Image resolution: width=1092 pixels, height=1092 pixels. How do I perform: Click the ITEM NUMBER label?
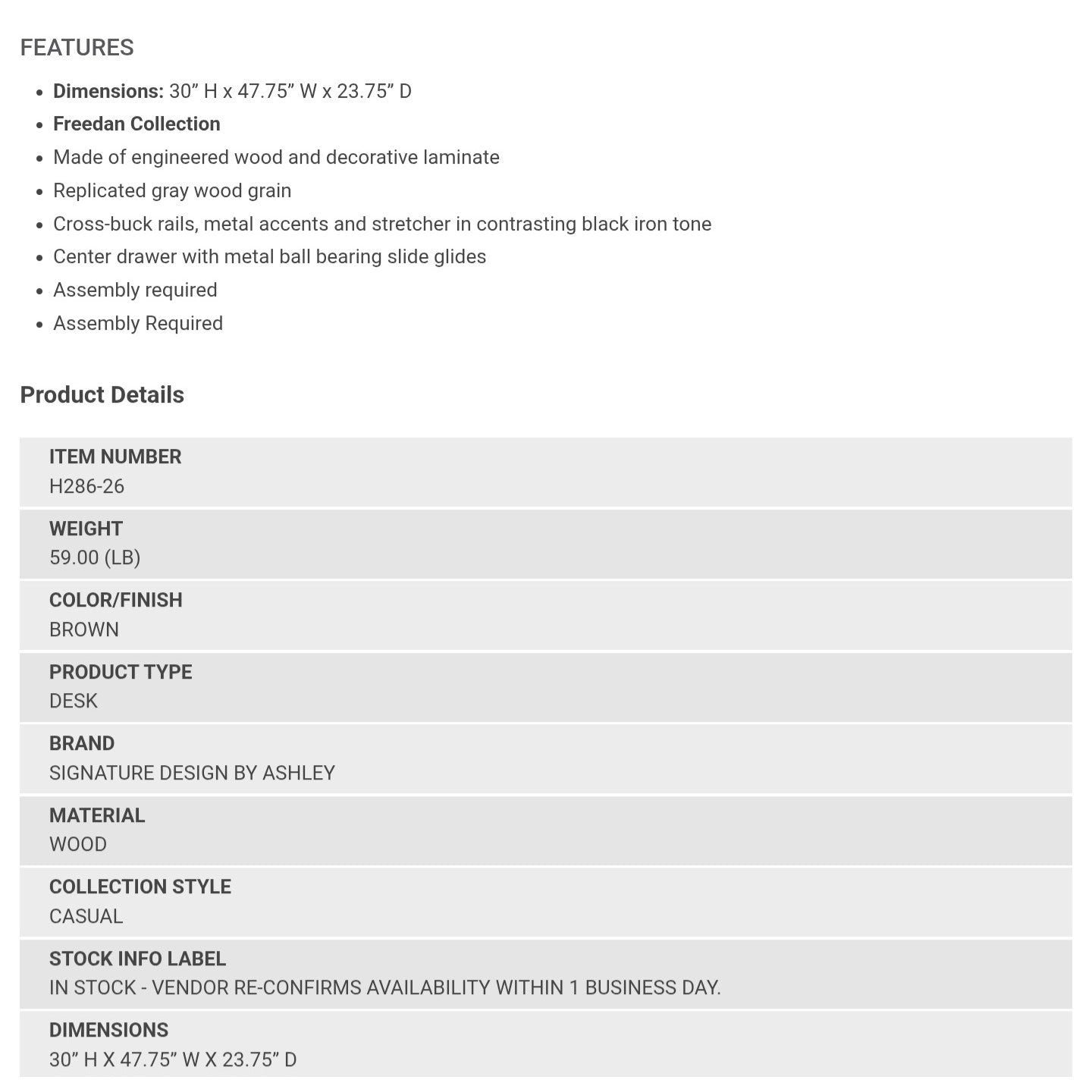pos(115,457)
